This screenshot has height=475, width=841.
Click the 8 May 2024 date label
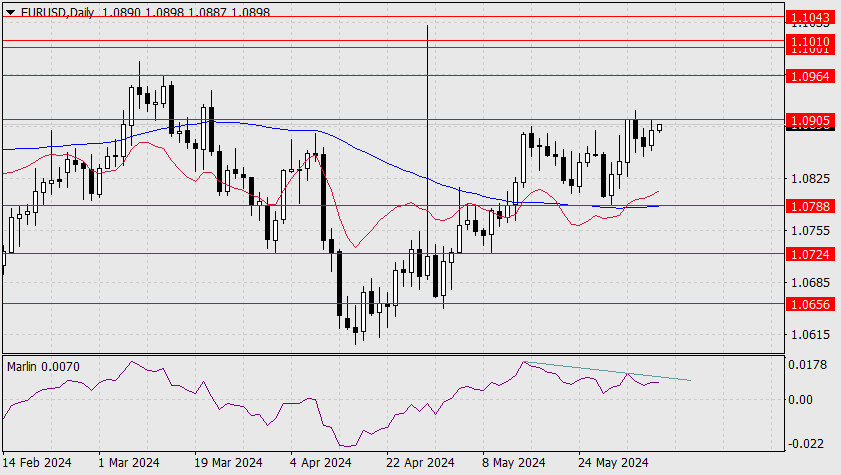point(514,462)
